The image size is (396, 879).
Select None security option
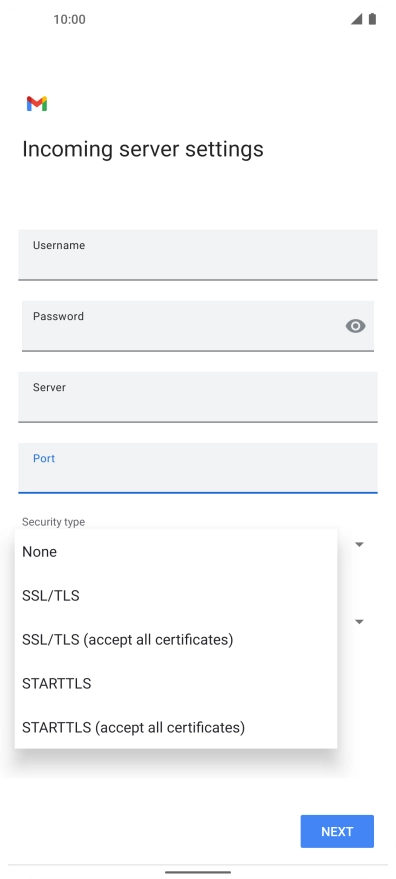[x=176, y=552]
